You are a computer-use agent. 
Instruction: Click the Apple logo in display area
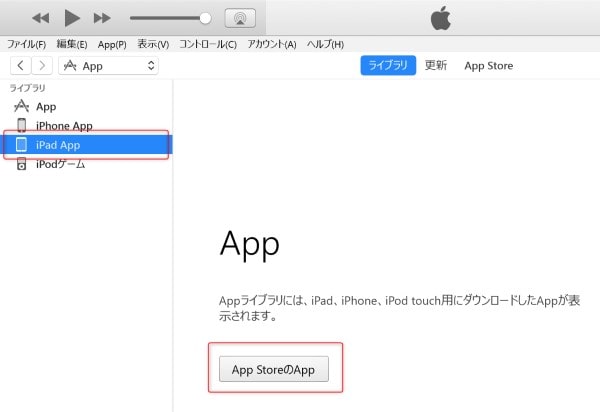click(x=440, y=18)
